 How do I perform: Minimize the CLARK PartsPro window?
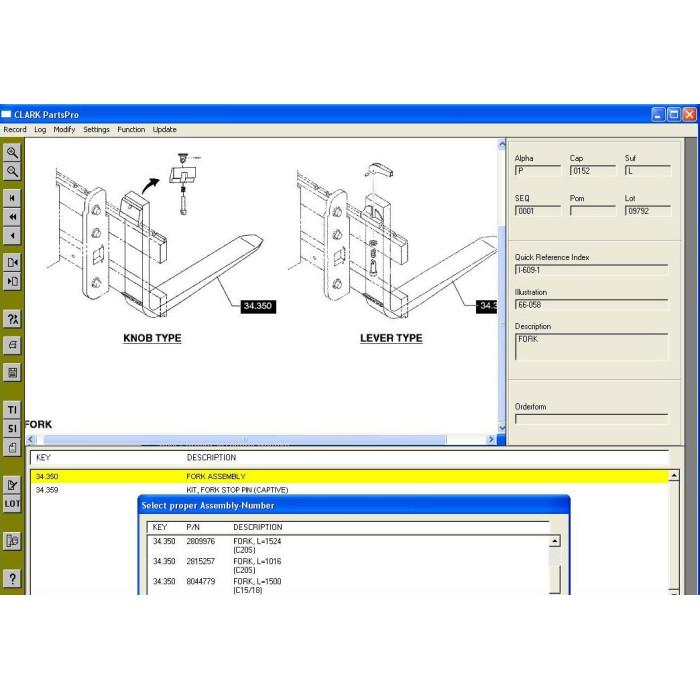(658, 114)
